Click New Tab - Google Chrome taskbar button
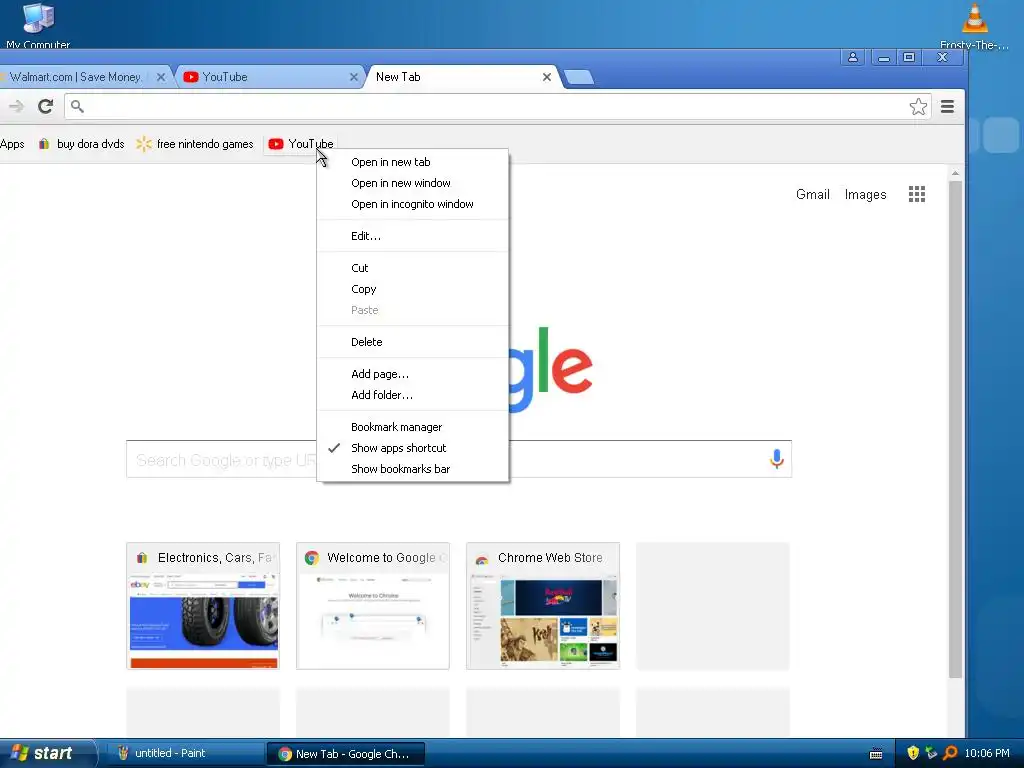Screen dimensions: 1024x768 [345, 754]
